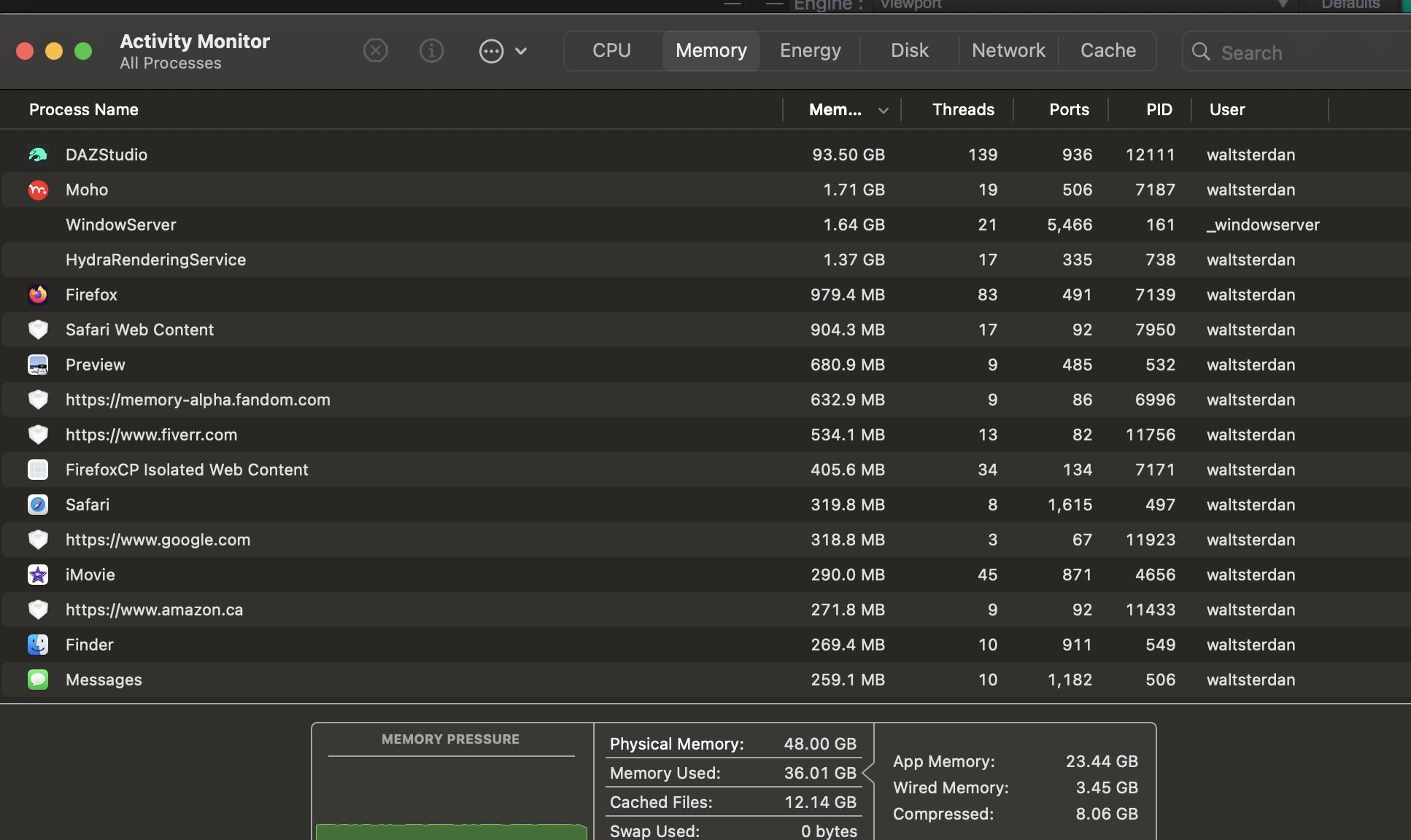Click the Messages green bubble icon
Viewport: 1411px width, 840px height.
[x=38, y=680]
